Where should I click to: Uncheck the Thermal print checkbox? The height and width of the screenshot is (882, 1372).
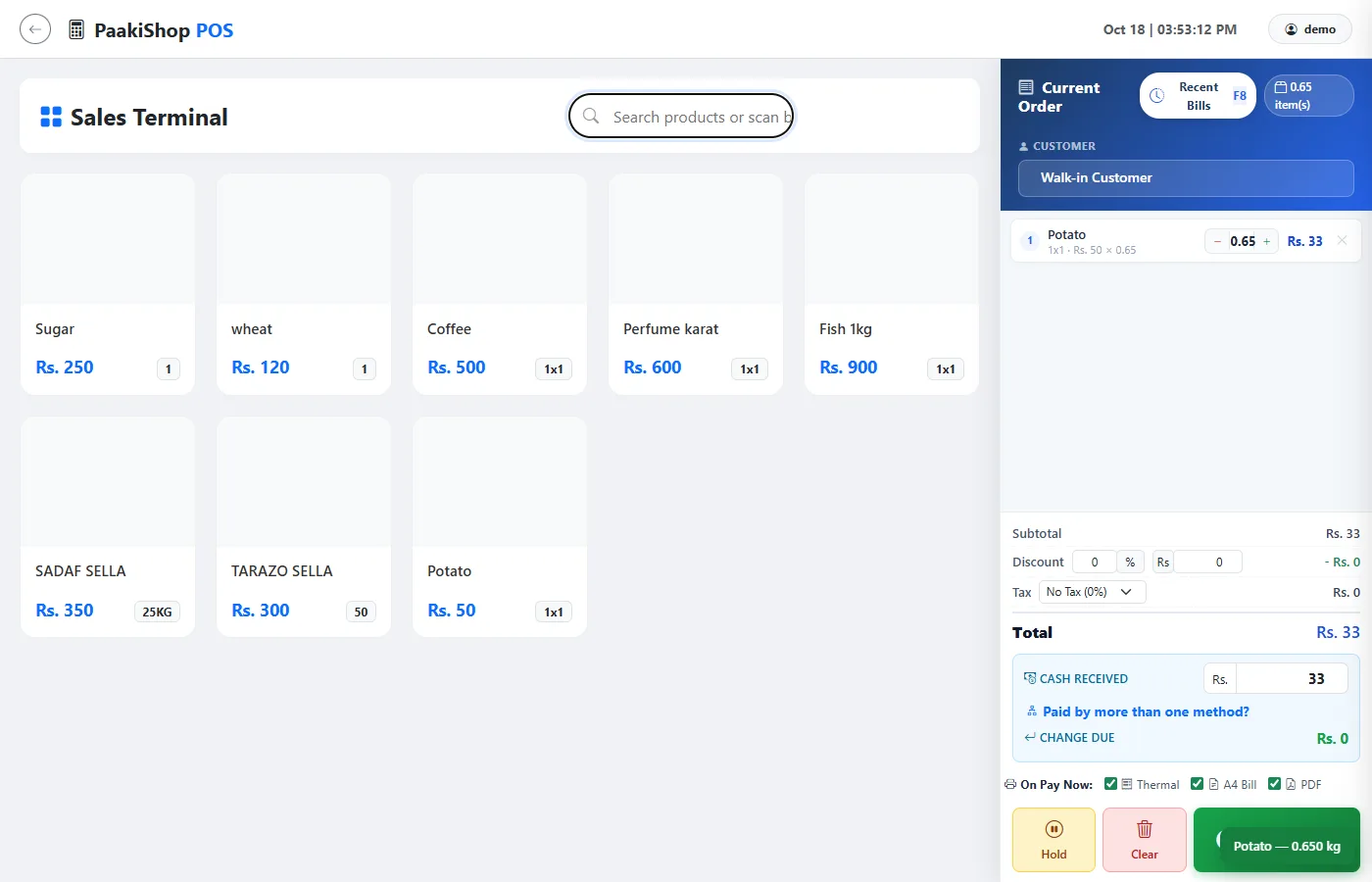coord(1110,784)
